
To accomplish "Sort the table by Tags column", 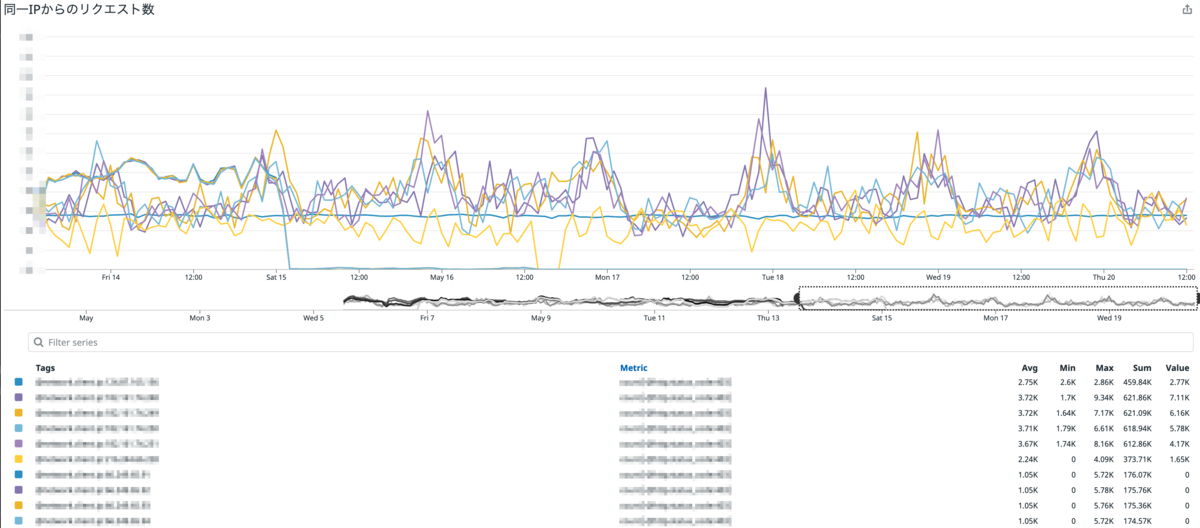I will pos(45,368).
